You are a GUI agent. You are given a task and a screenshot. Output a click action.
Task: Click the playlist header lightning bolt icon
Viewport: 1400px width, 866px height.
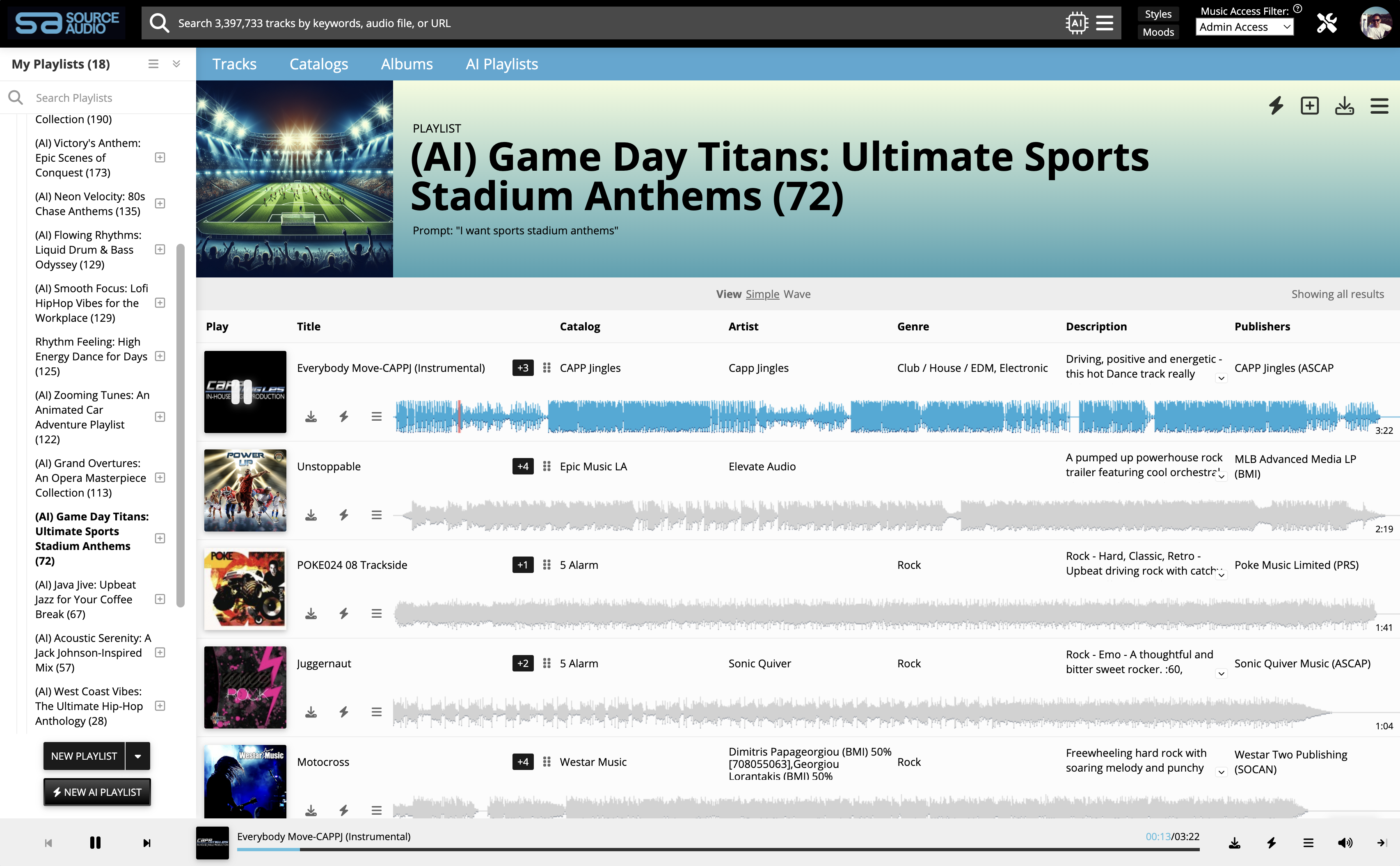[x=1276, y=106]
